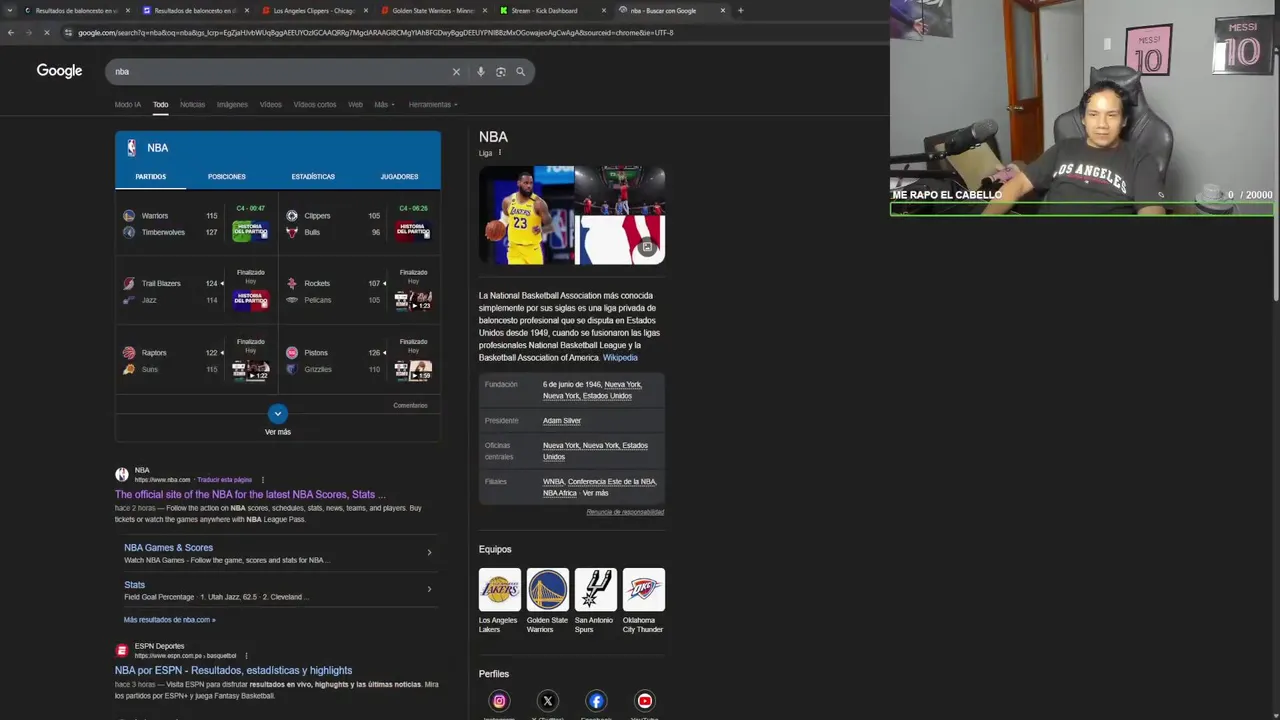This screenshot has height=720, width=1280.
Task: Open options menu for the nba.com result
Action: (263, 480)
